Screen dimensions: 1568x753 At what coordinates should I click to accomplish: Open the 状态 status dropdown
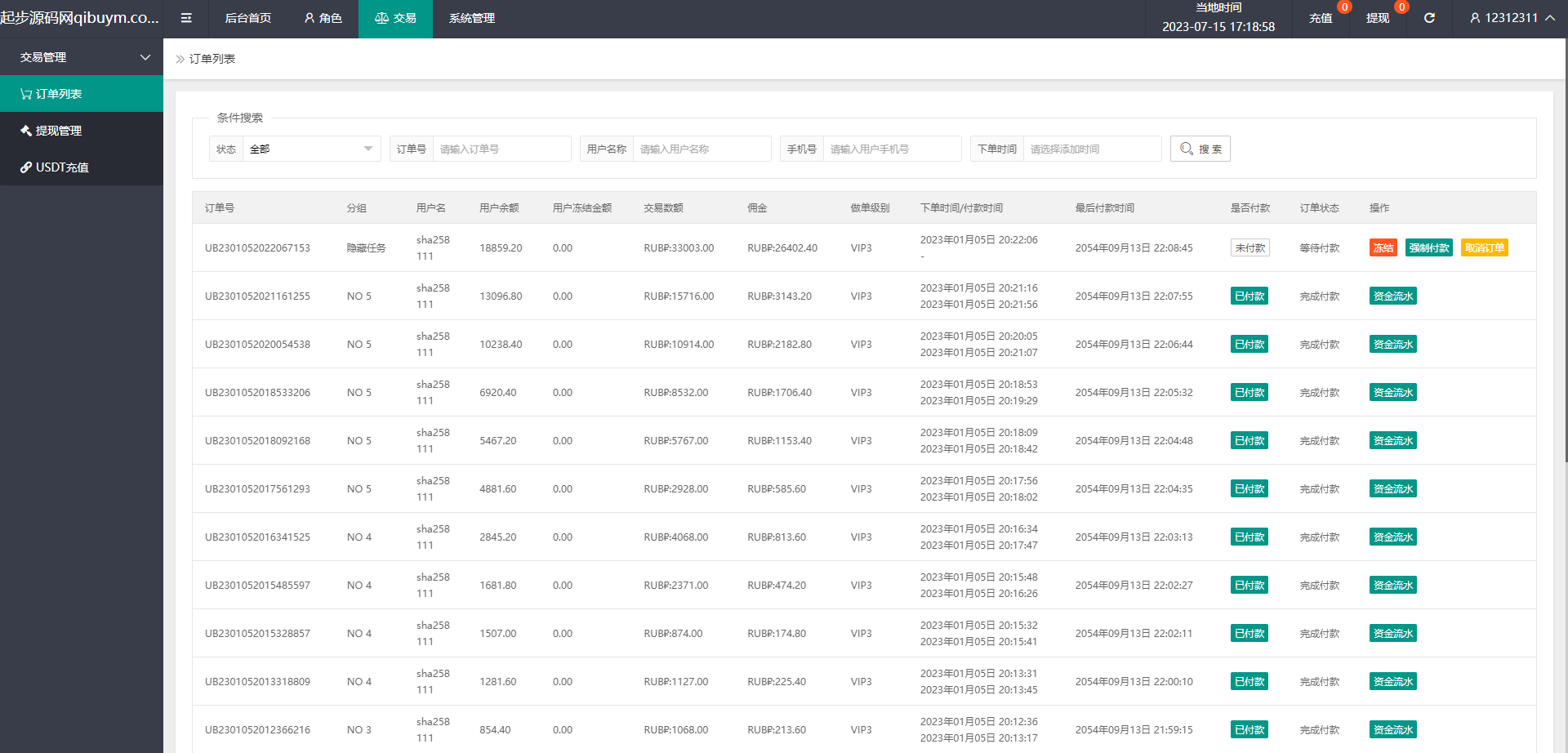310,149
